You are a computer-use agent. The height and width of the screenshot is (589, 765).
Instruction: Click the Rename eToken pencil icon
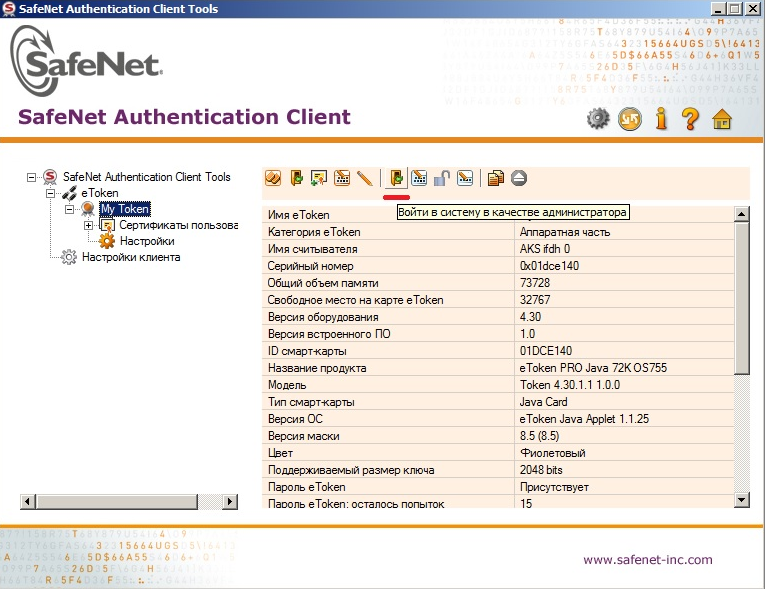coord(364,178)
